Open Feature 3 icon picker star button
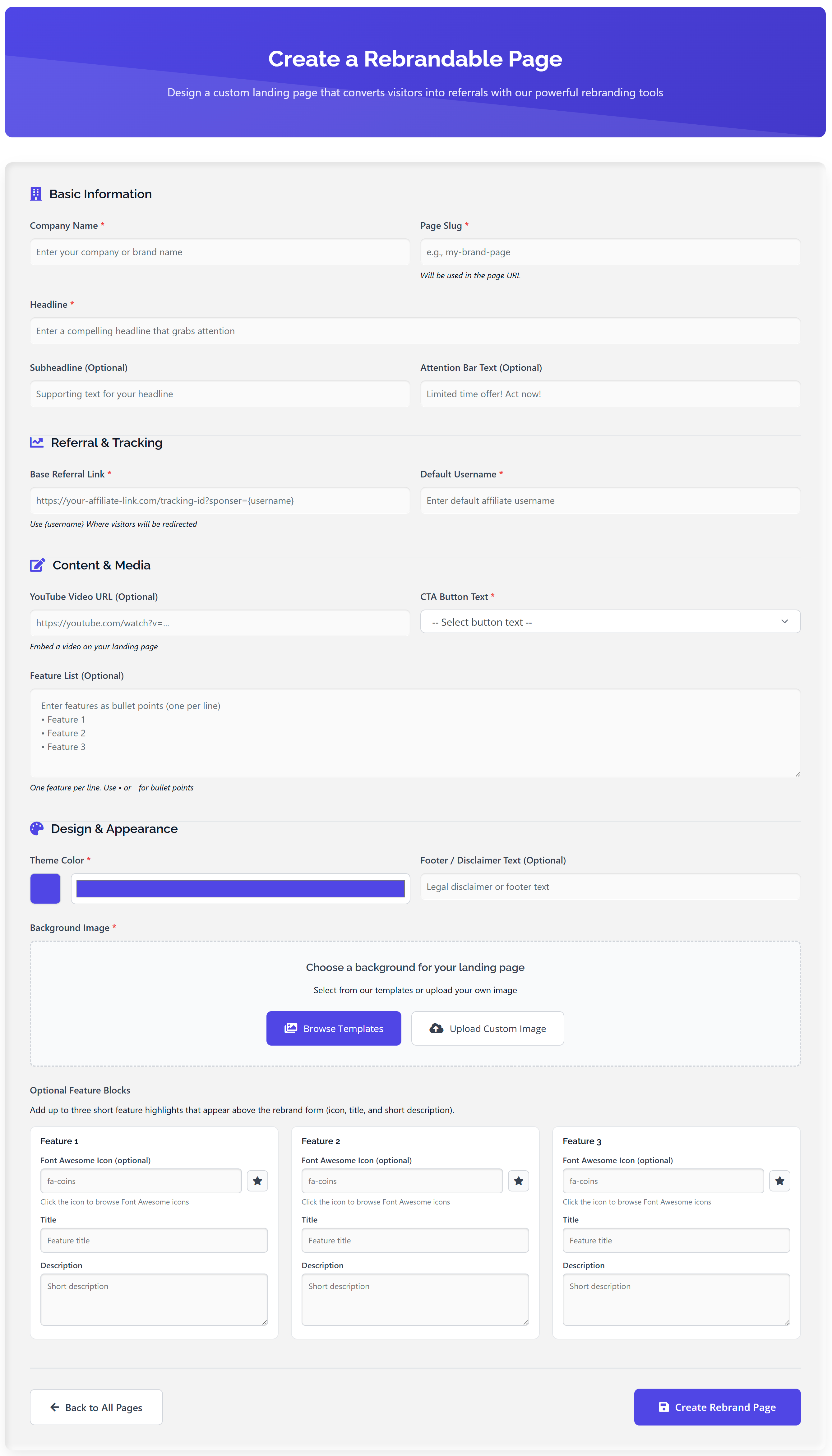This screenshot has width=832, height=1456. [779, 1181]
